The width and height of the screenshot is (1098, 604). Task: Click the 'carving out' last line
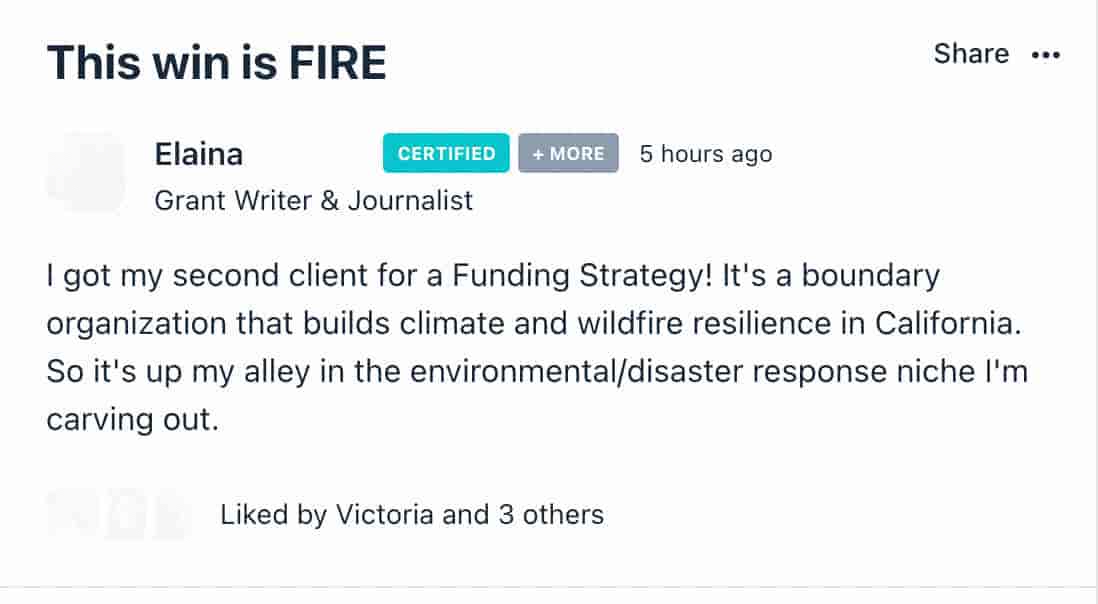[133, 419]
